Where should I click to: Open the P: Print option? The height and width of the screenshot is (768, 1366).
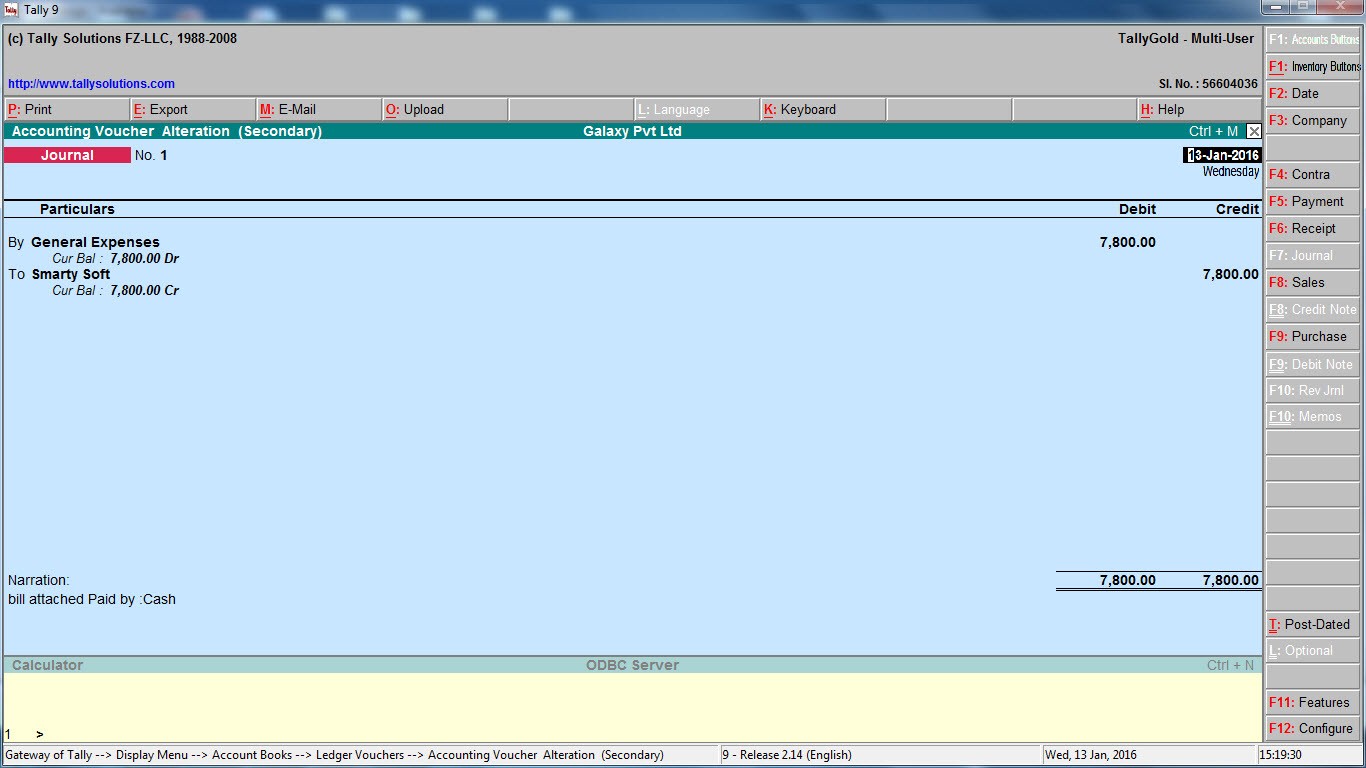67,110
